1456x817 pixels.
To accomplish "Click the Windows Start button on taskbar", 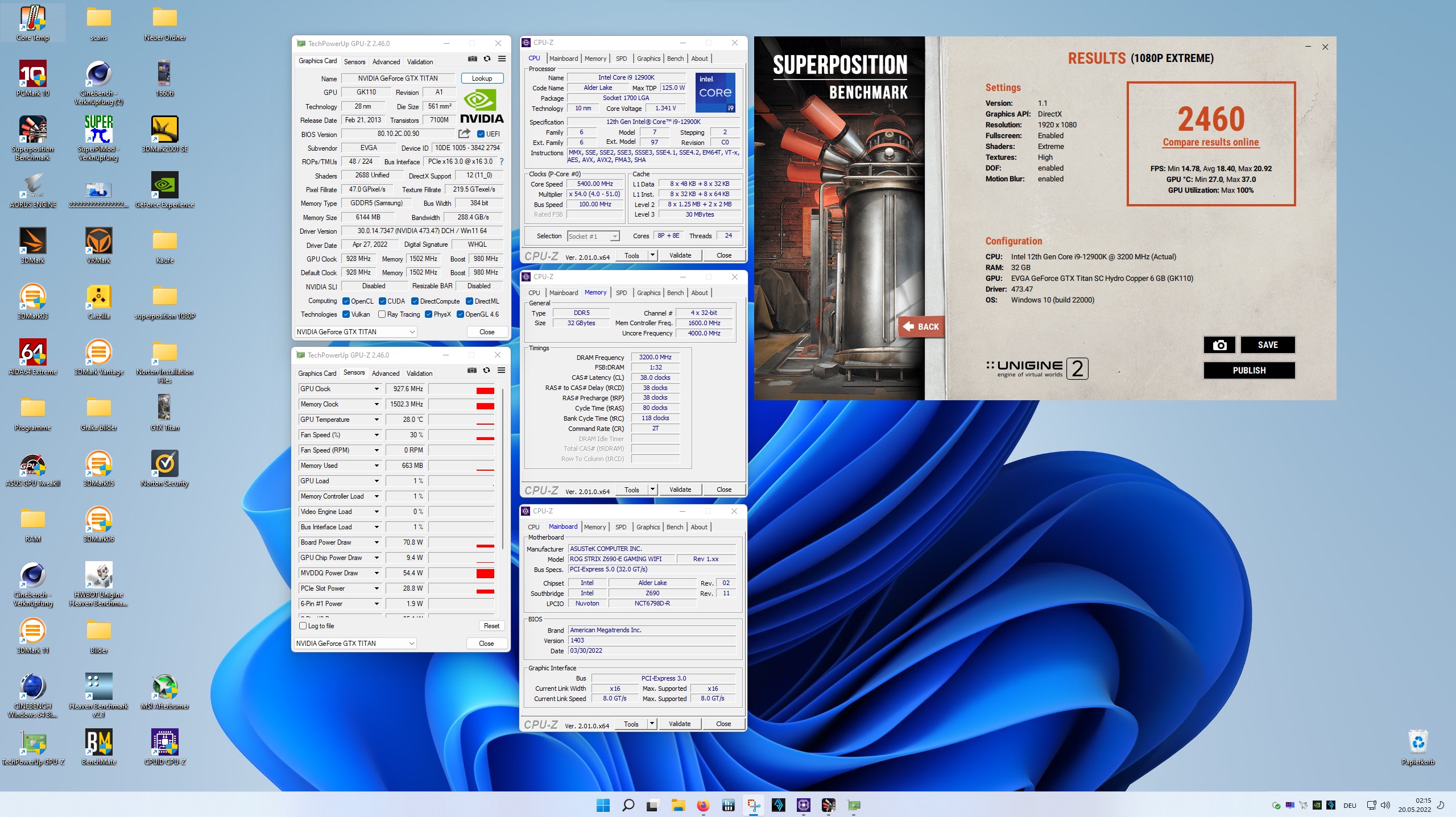I will click(x=603, y=805).
